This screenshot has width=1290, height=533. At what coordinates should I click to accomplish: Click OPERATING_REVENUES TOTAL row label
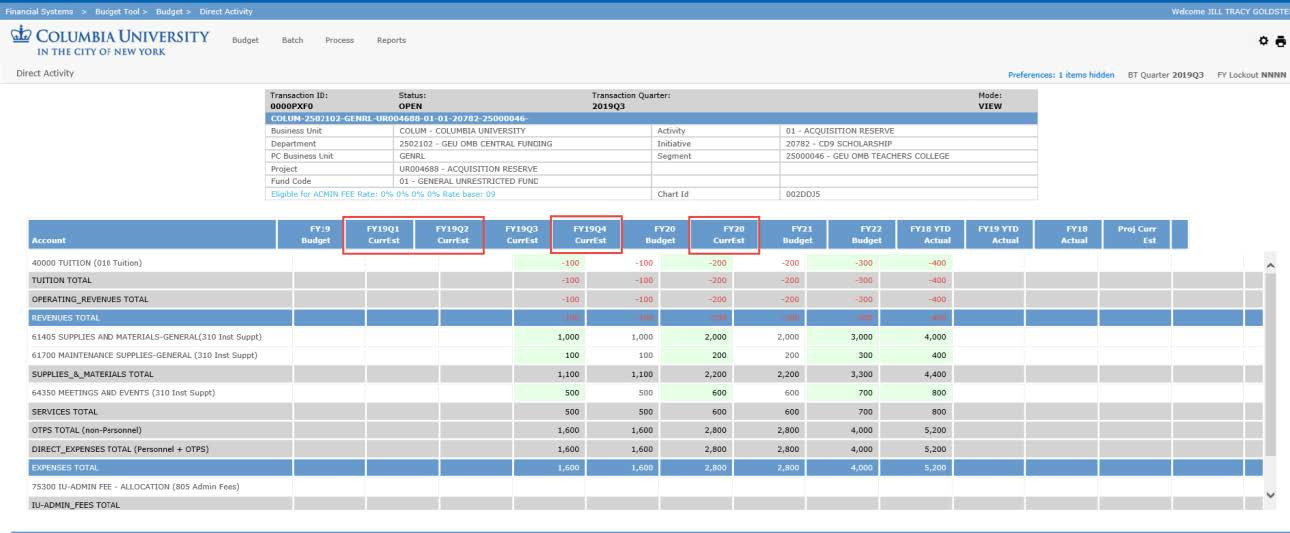tap(90, 299)
